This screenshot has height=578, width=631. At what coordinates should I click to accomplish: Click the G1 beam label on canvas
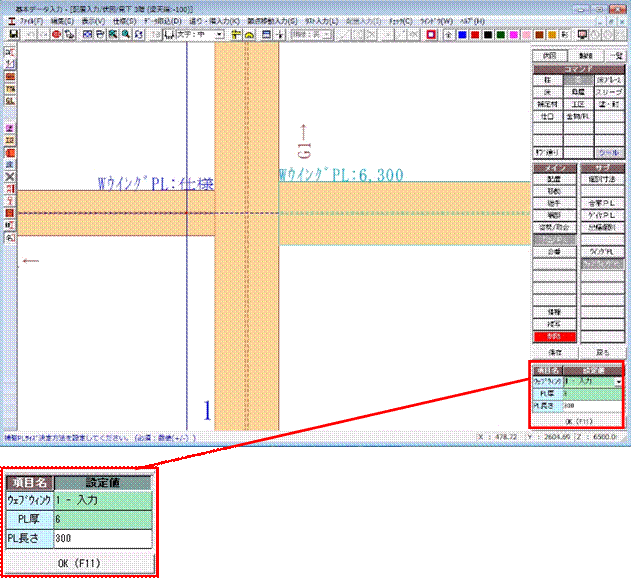click(x=304, y=150)
